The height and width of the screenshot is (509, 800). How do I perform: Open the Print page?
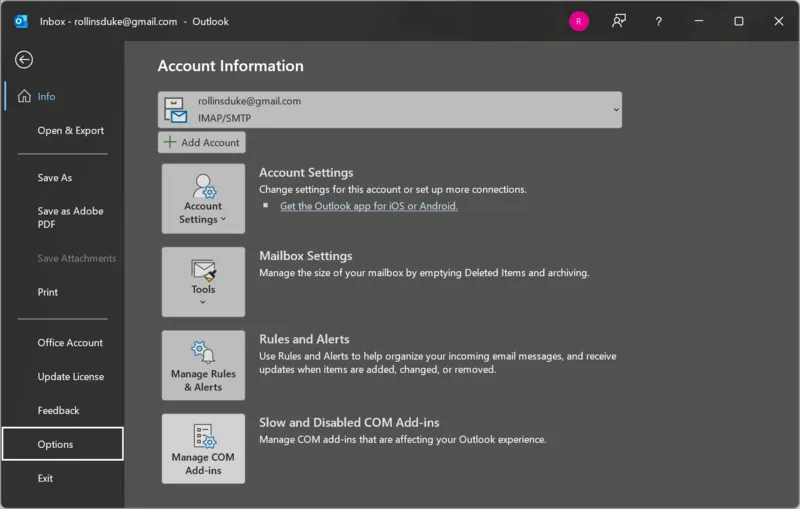(48, 293)
